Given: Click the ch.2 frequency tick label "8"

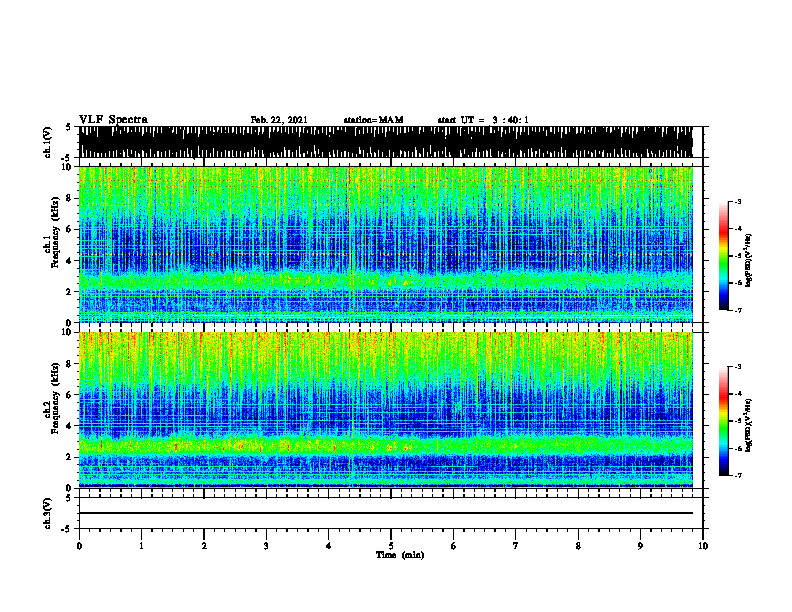Looking at the screenshot, I should 70,364.
